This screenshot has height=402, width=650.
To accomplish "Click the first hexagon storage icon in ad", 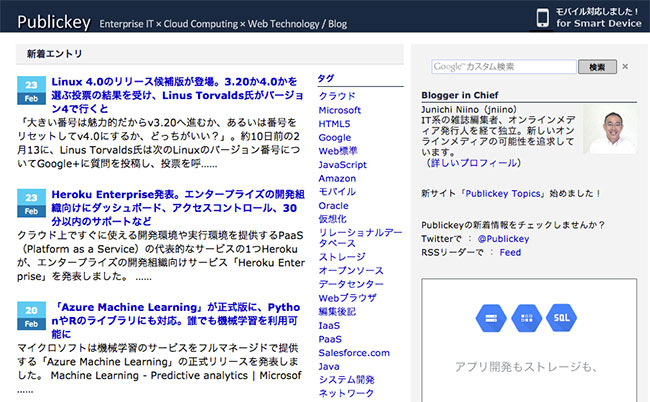I will [491, 318].
